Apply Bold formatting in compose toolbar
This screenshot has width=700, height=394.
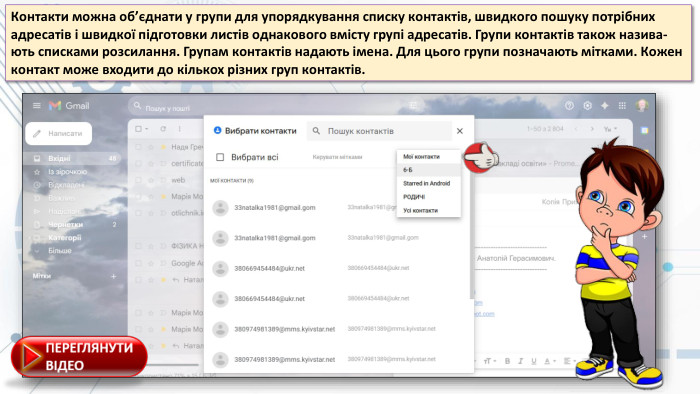507,361
